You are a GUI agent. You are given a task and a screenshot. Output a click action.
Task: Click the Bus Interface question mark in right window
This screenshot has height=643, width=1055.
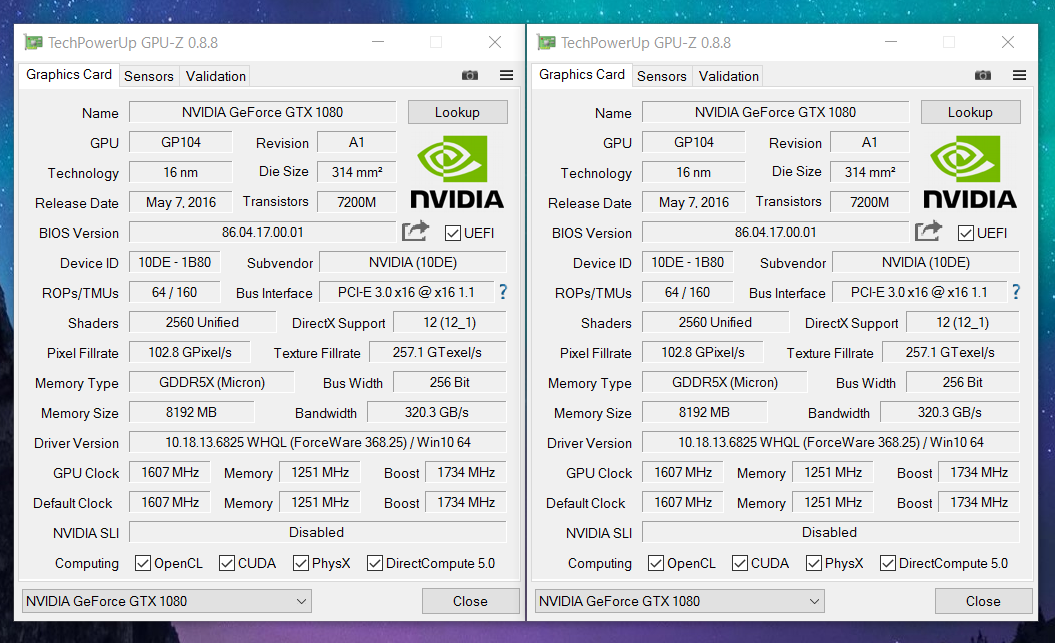1016,292
